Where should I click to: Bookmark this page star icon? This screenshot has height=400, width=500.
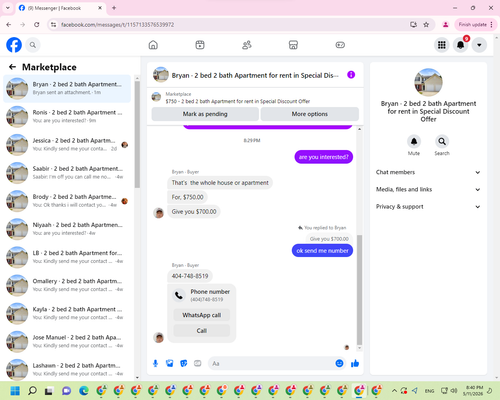[x=426, y=25]
